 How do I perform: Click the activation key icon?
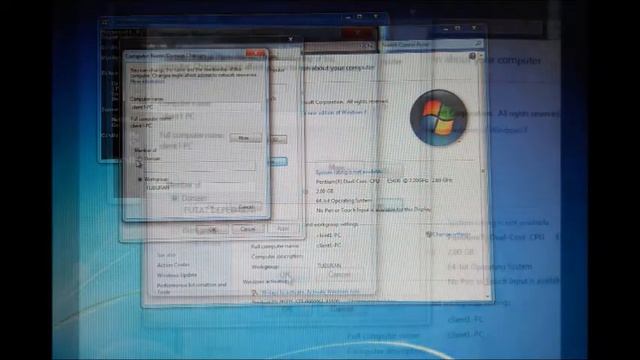254,292
